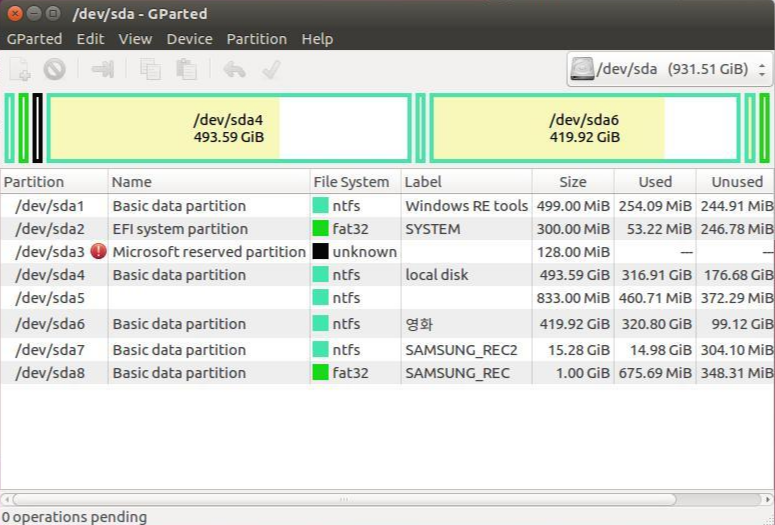Select the /dev/sda4 row in the table
Screen dimensions: 775x525
pyautogui.click(x=387, y=275)
